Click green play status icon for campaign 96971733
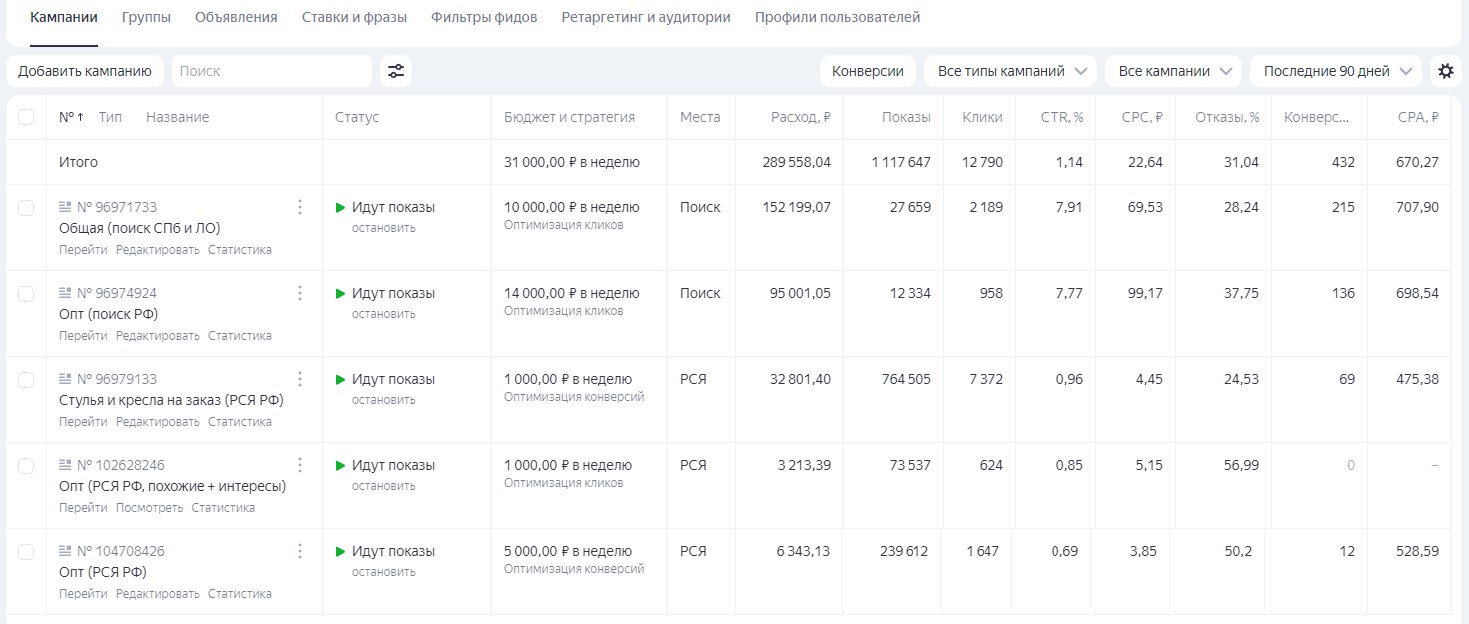Image resolution: width=1469 pixels, height=624 pixels. click(341, 208)
